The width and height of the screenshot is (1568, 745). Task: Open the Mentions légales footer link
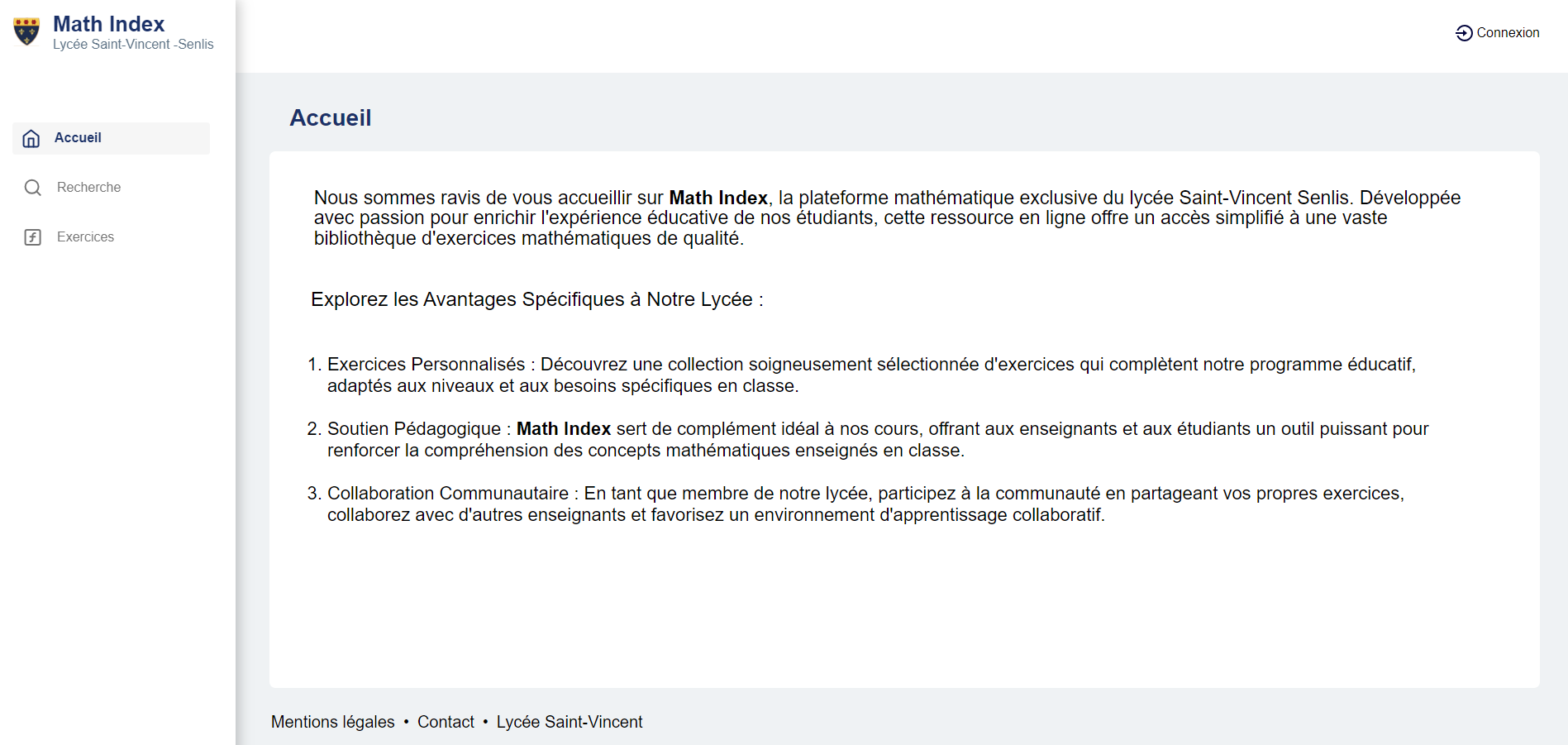333,722
